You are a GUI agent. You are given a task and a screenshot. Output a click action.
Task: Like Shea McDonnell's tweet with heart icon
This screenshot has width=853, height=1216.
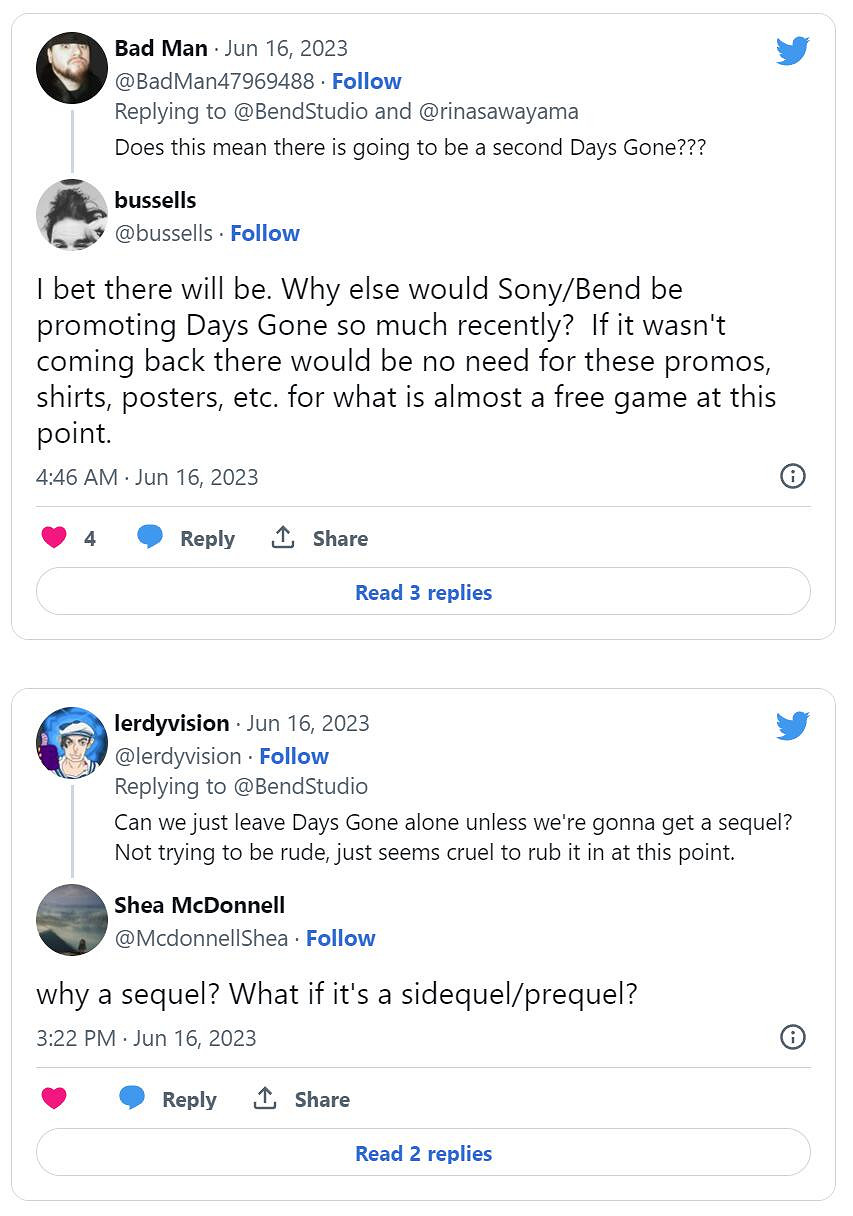(54, 1099)
